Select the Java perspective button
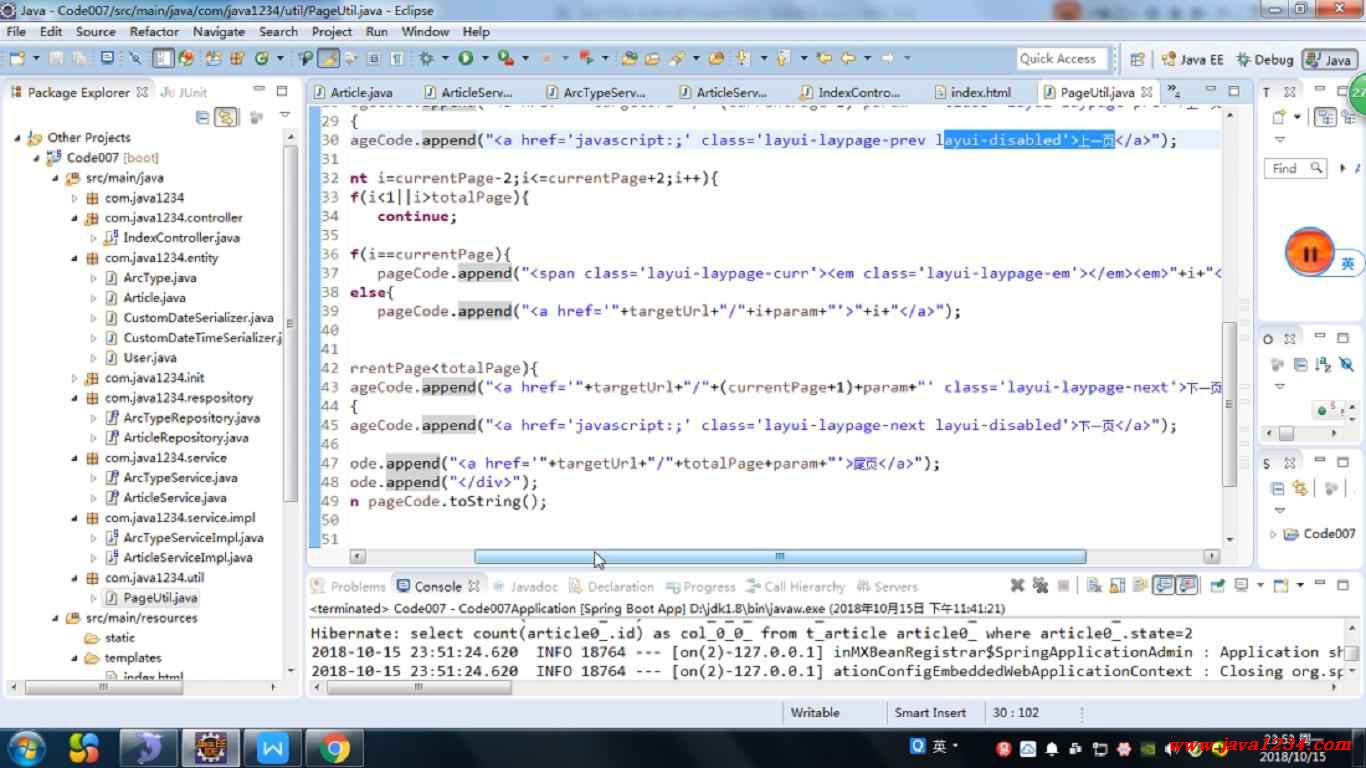Viewport: 1366px width, 768px height. pyautogui.click(x=1329, y=60)
